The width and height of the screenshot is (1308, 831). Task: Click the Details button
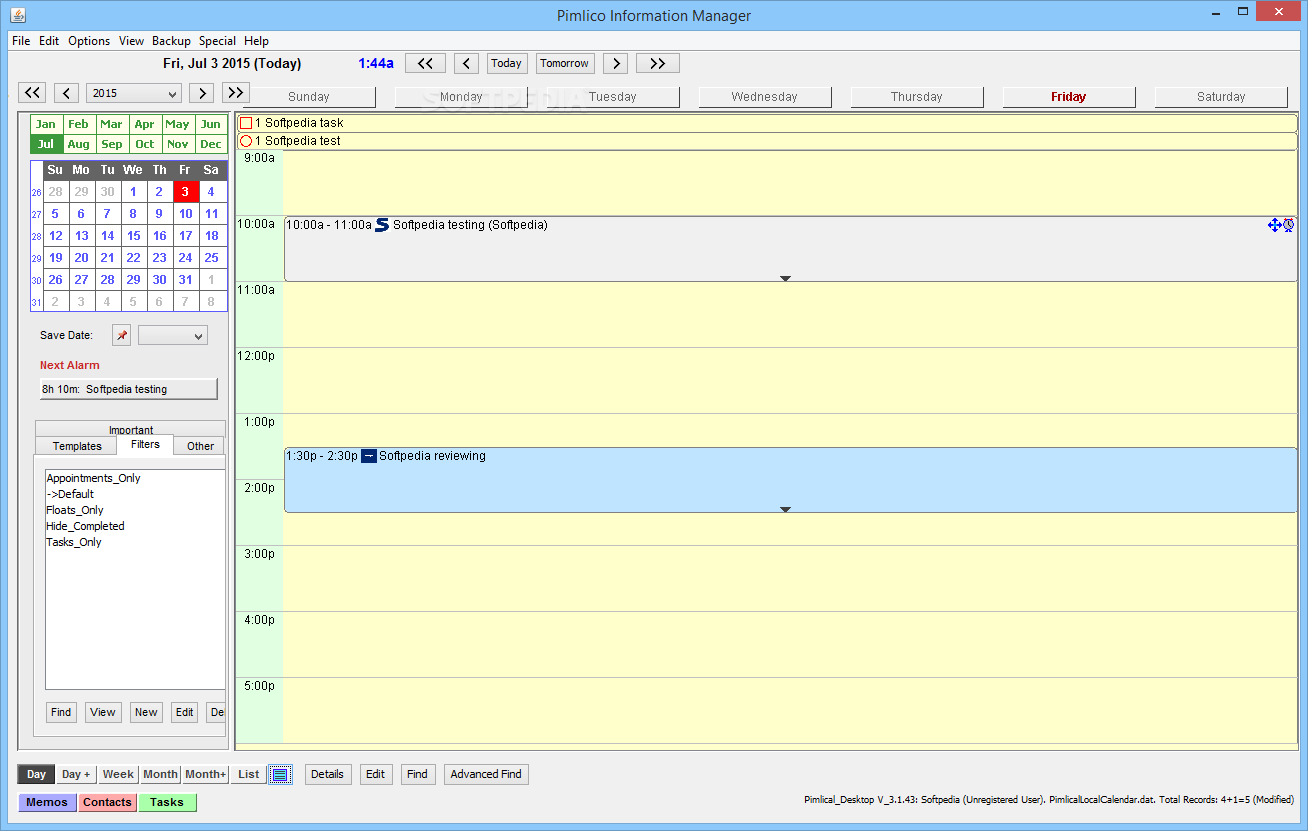click(327, 774)
